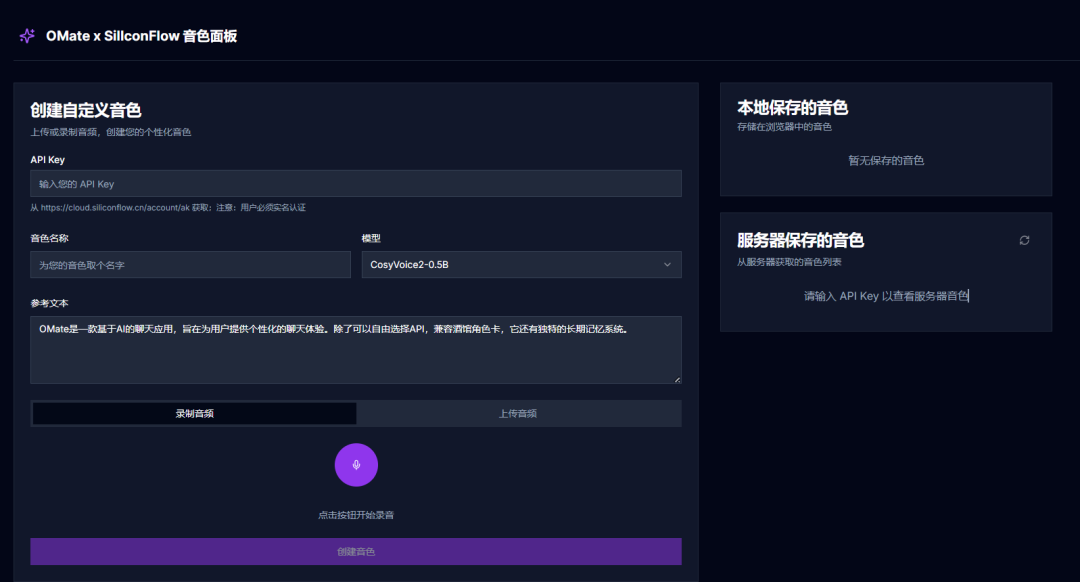Click the API Key field label
Screen dimensions: 1080x582
click(x=48, y=160)
